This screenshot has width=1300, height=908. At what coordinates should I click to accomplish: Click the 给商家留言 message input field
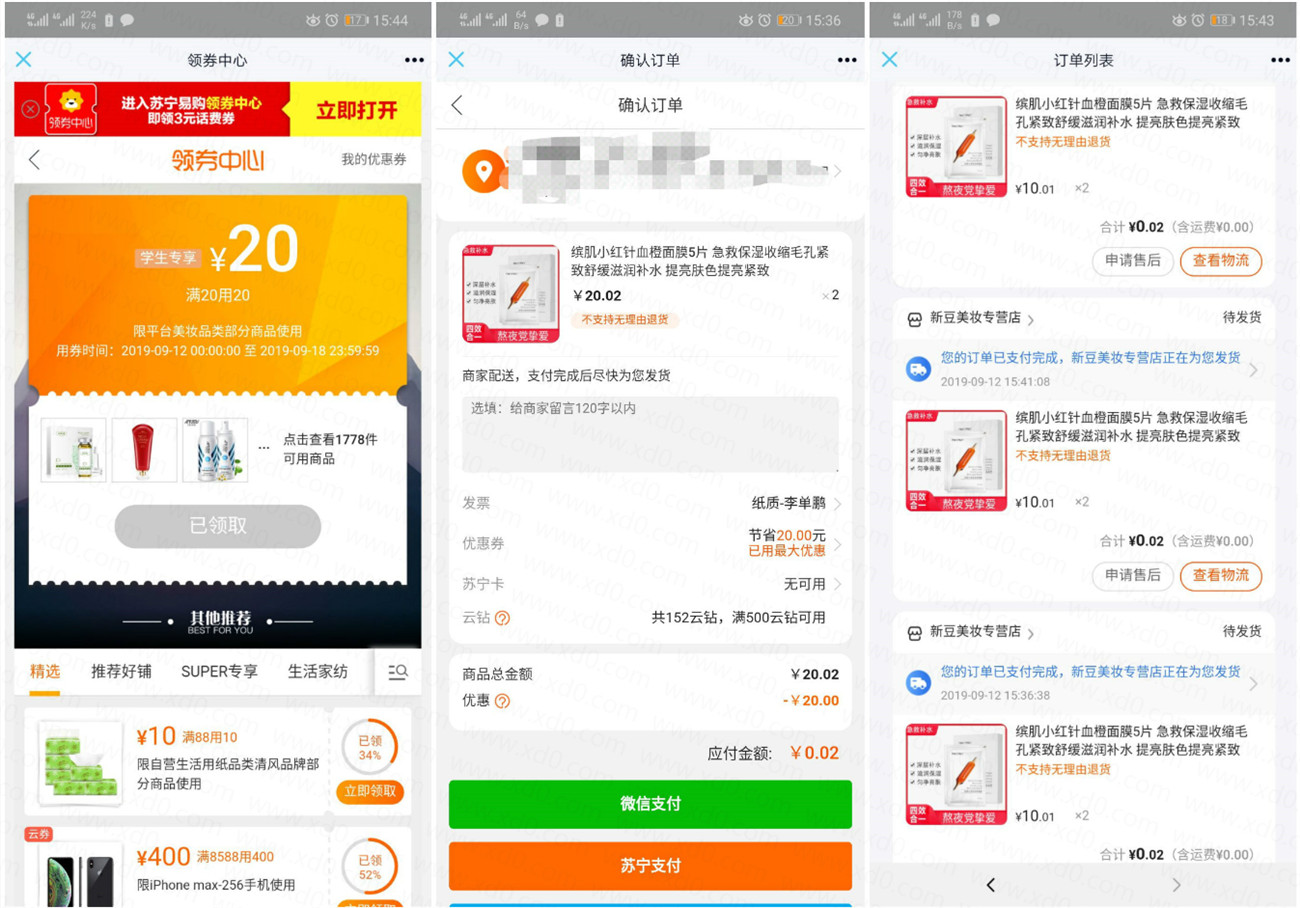650,434
